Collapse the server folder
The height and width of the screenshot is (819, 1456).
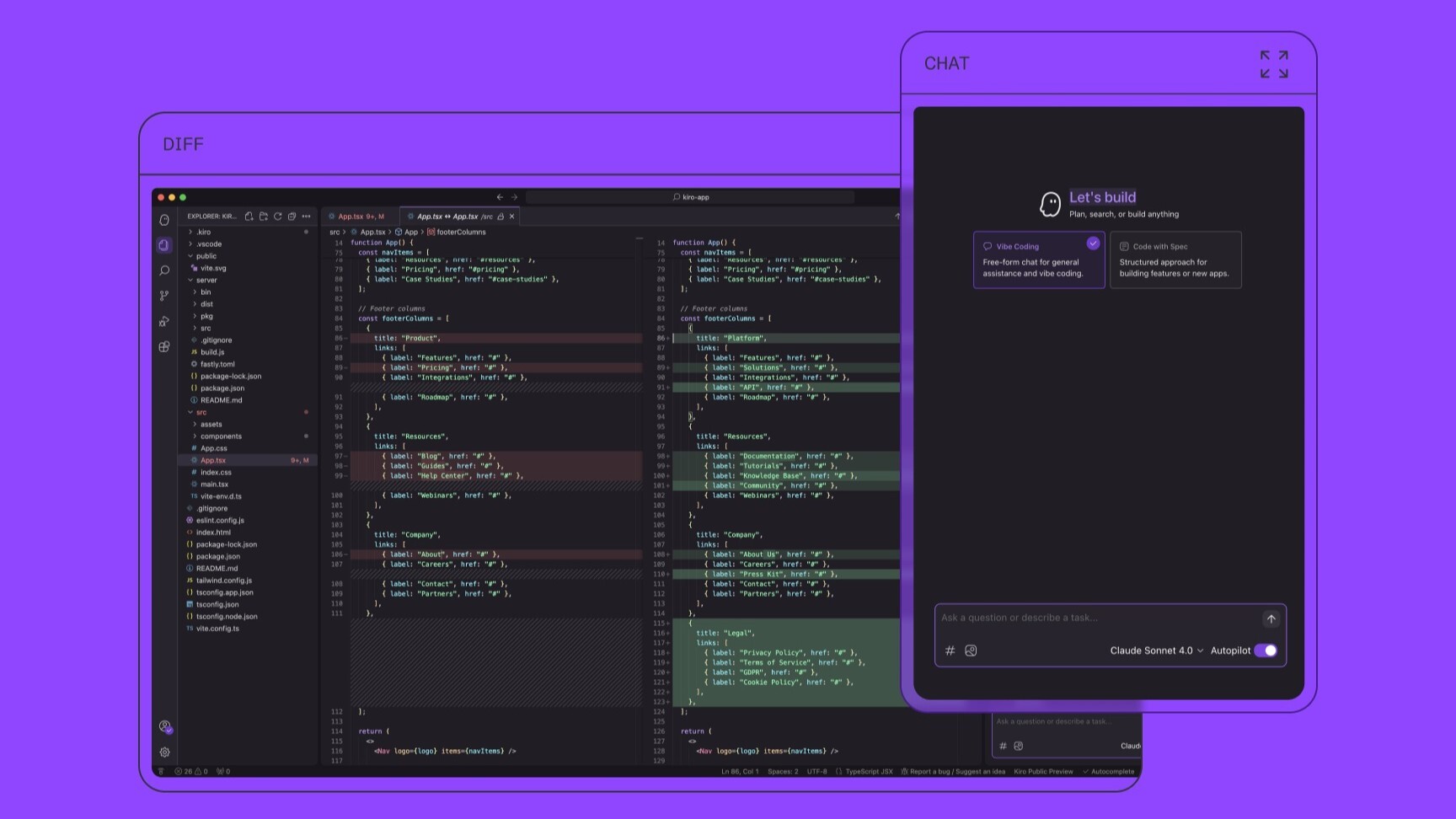point(205,280)
